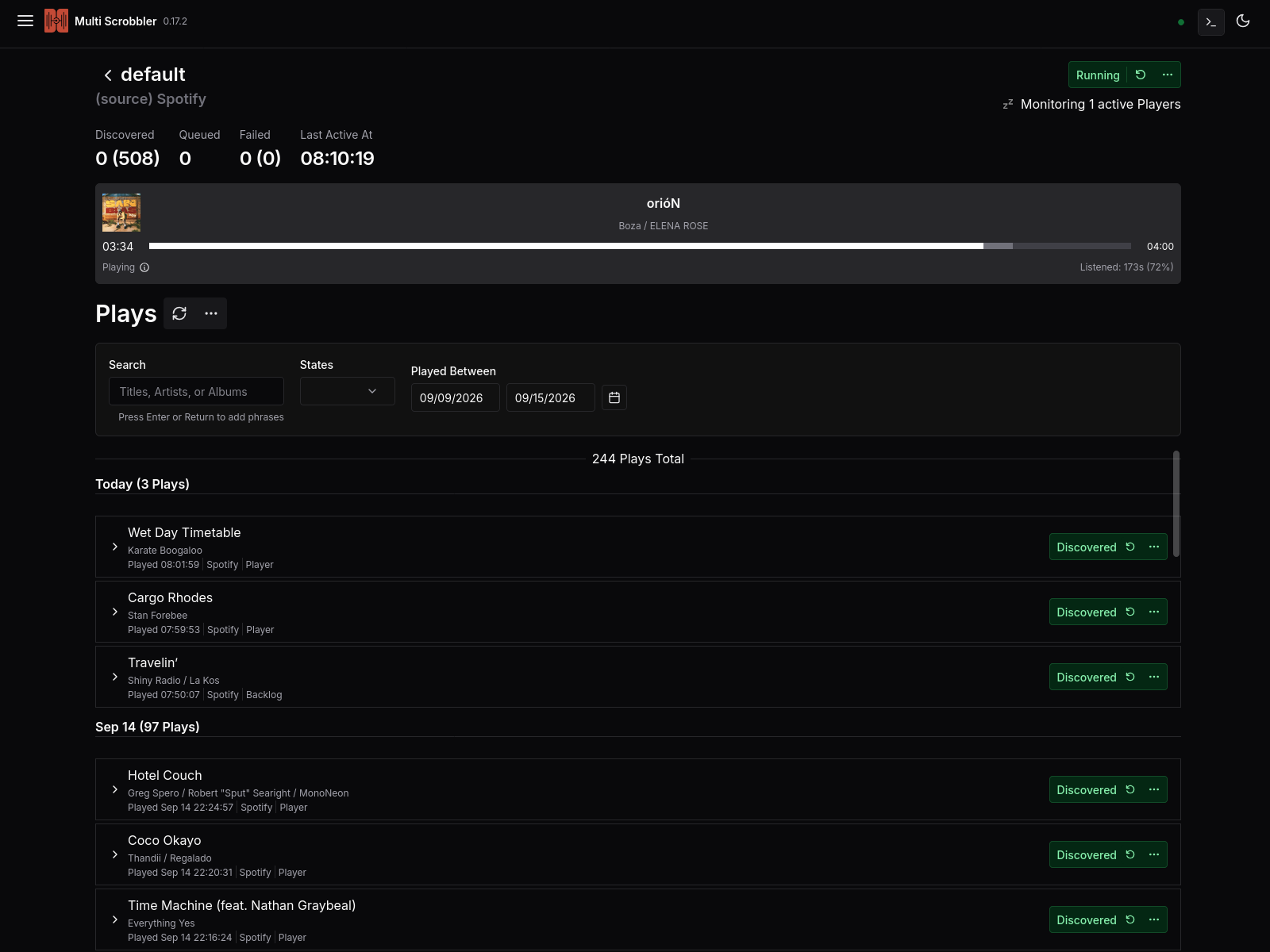Click the plays list scrollbar
The width and height of the screenshot is (1270, 952).
point(1176,504)
